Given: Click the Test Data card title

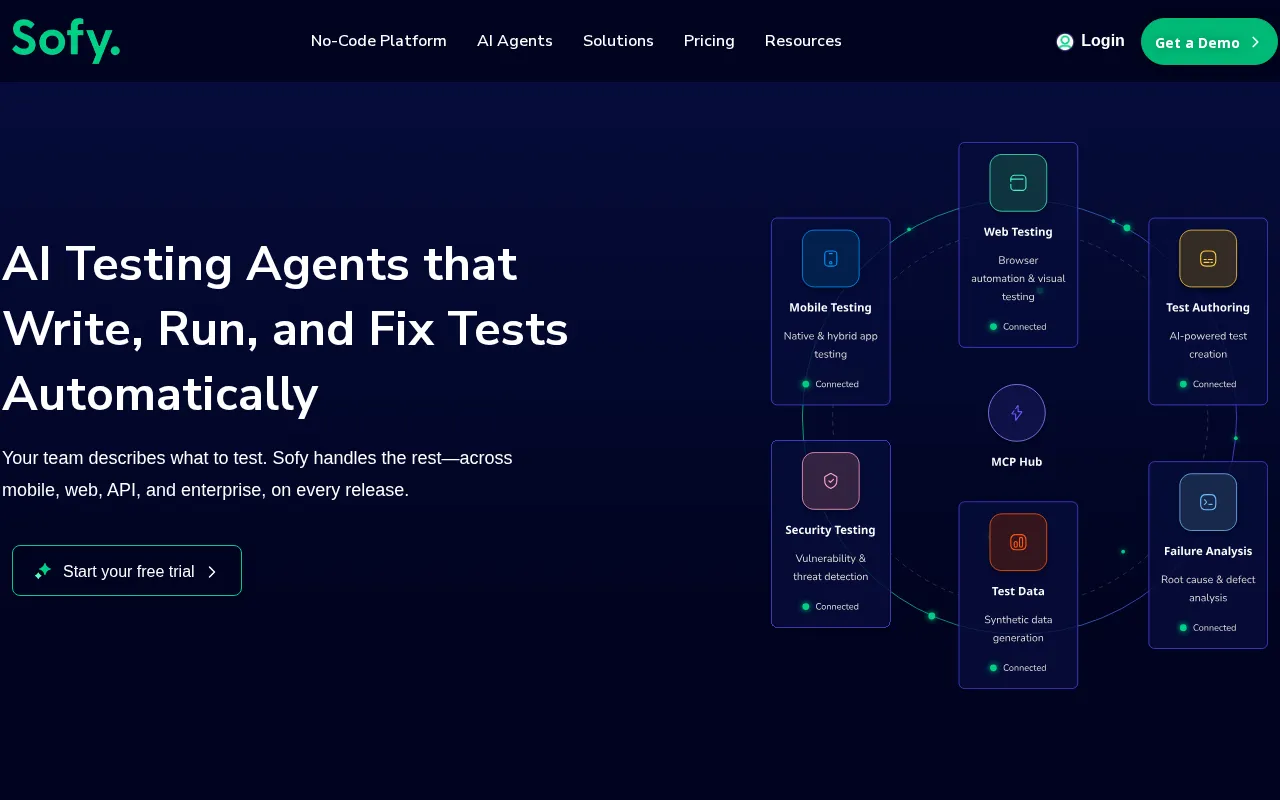Looking at the screenshot, I should coord(1018,591).
